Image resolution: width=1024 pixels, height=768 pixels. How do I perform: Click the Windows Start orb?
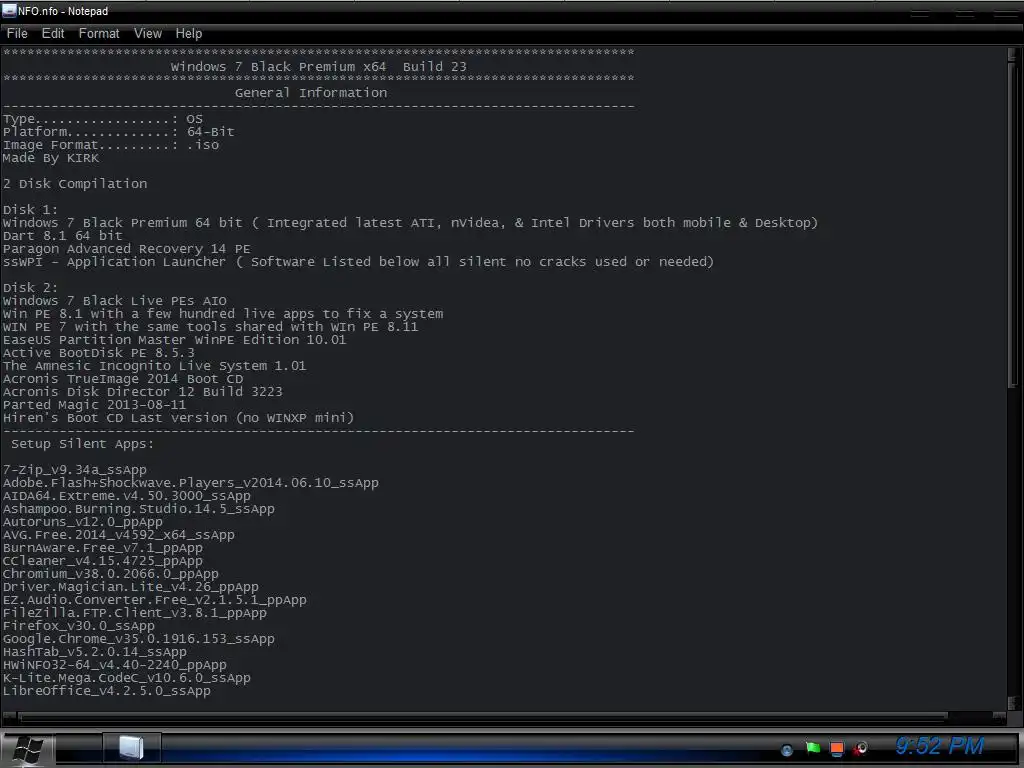pos(28,749)
